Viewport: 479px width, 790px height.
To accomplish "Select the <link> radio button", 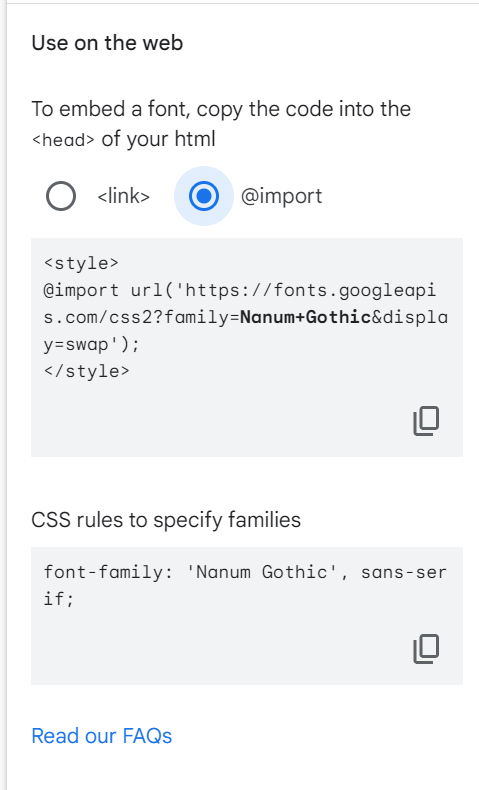I will (x=61, y=196).
